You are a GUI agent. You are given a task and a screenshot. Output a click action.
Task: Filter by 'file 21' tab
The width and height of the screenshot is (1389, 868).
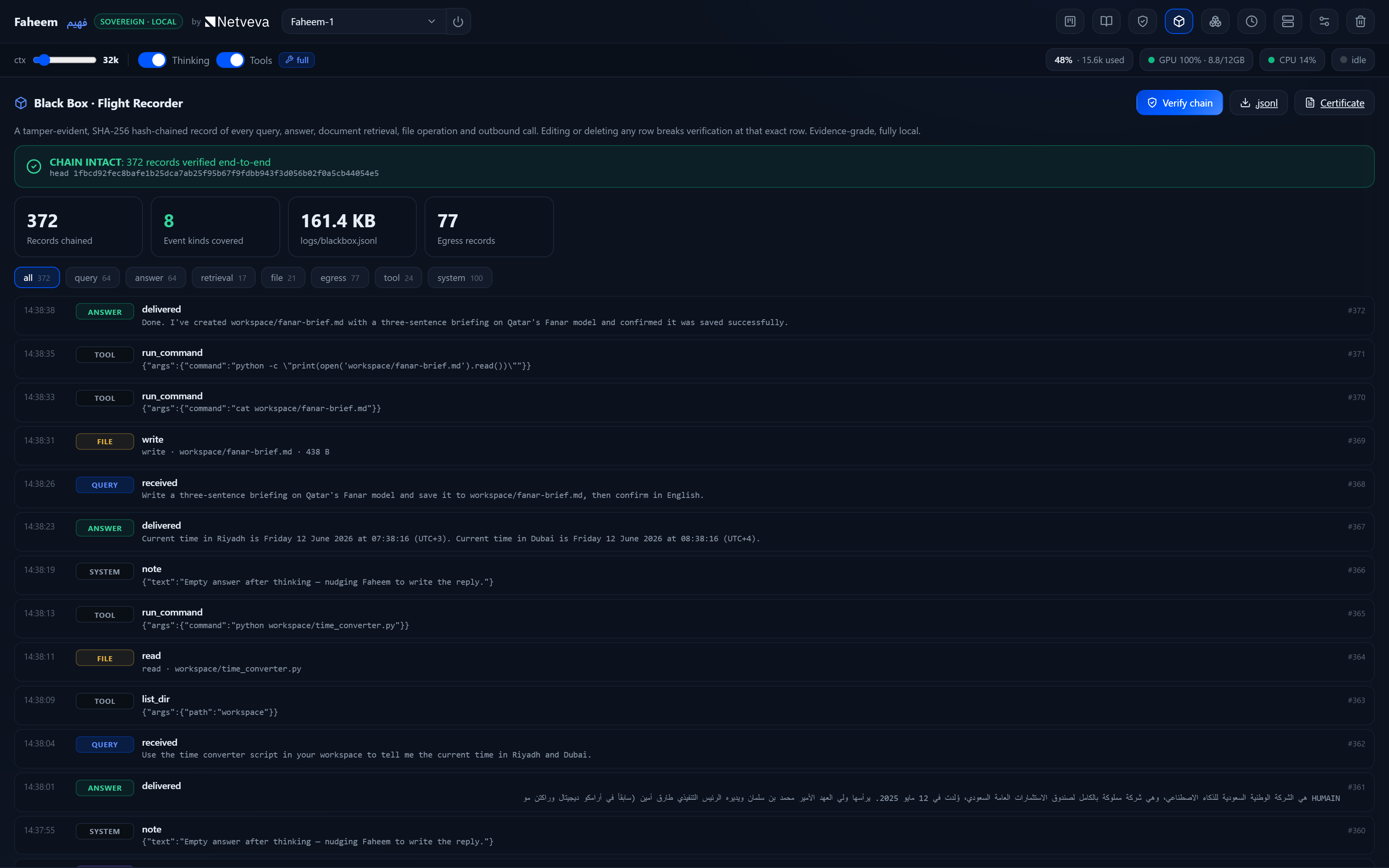[x=283, y=278]
